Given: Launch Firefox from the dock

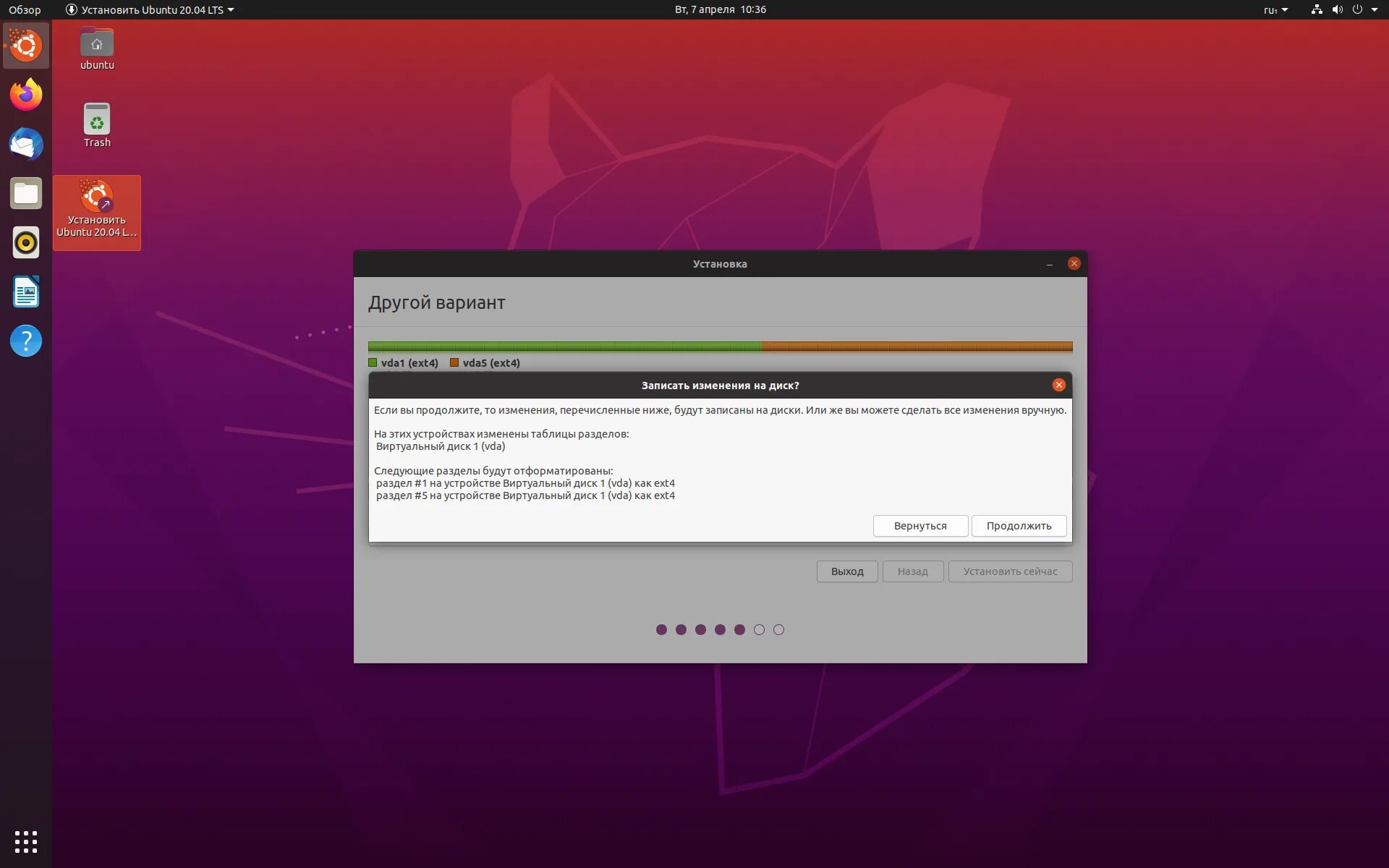Looking at the screenshot, I should [x=26, y=95].
